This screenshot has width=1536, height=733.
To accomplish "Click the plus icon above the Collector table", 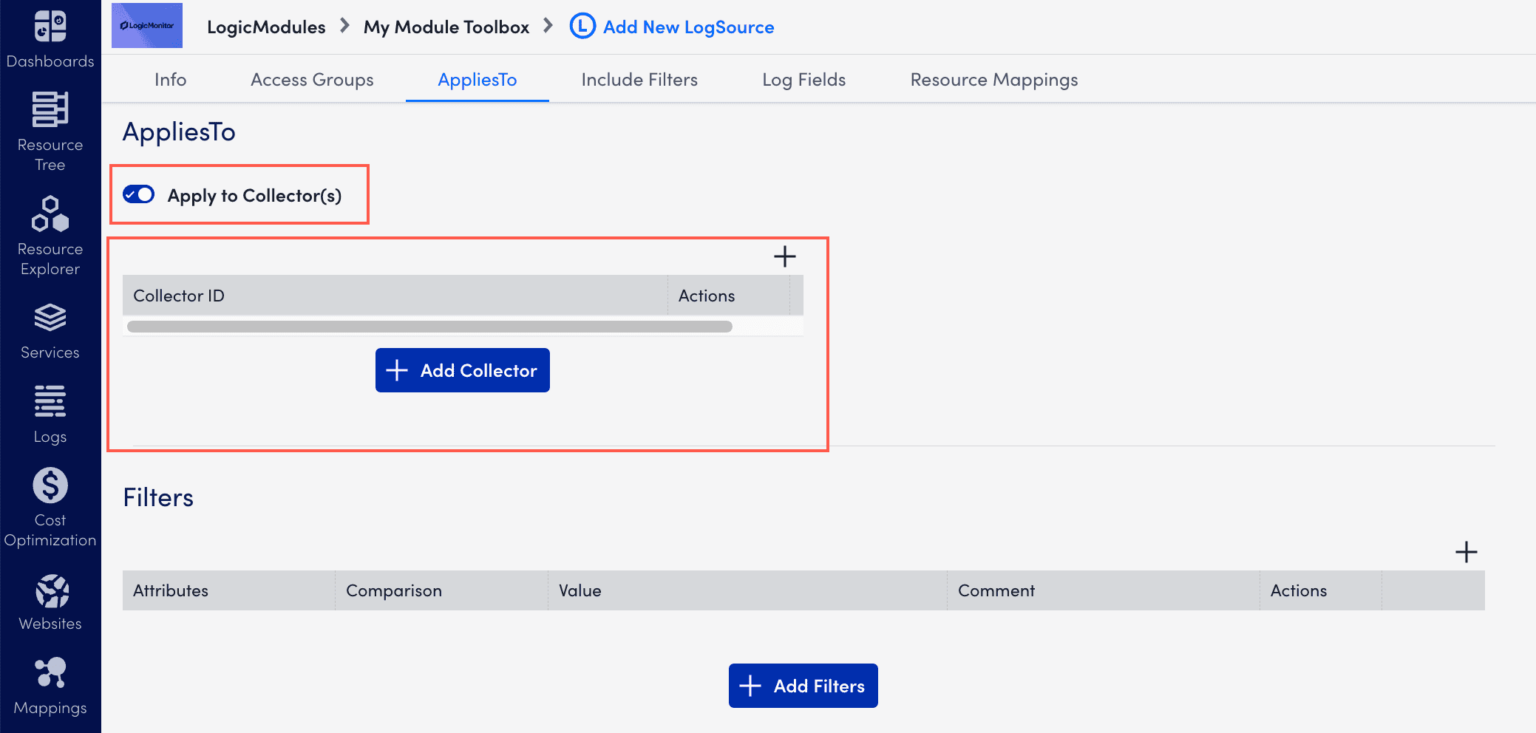I will coord(785,256).
